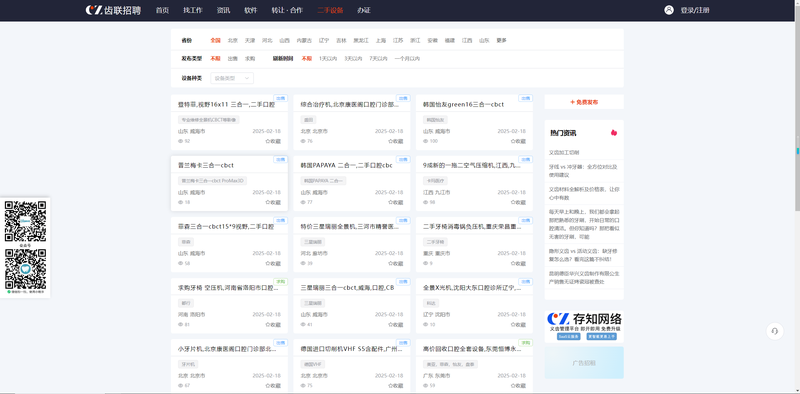Click the 收藏 star on 全景X光机 card

point(513,325)
